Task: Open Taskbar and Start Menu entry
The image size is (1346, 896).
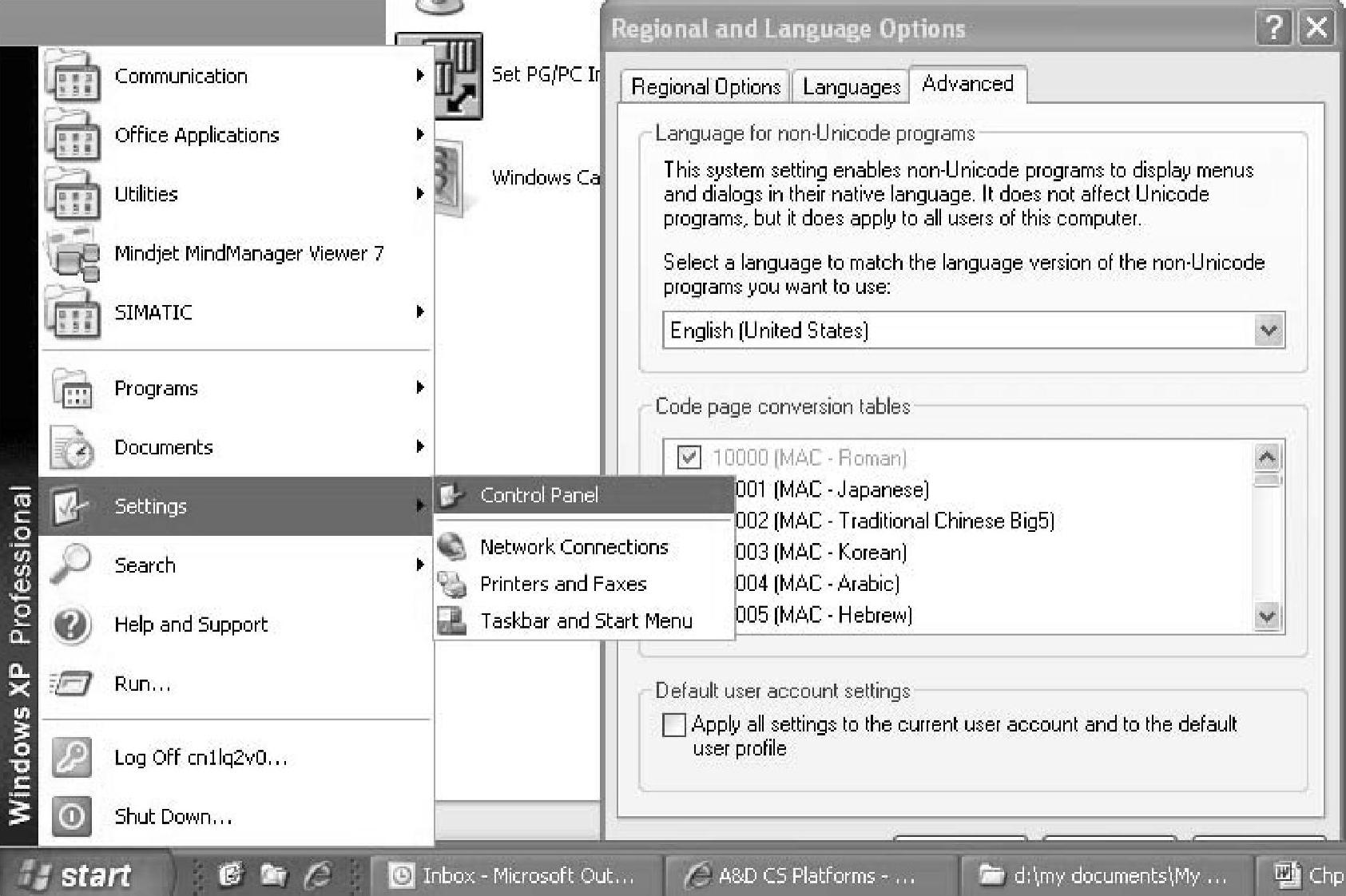Action: [x=584, y=620]
